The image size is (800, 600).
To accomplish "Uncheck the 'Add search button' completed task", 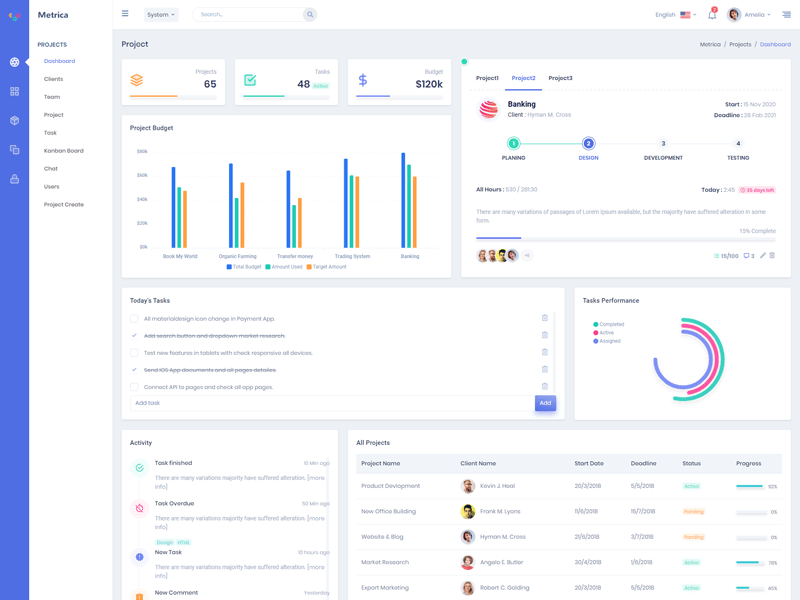I will (134, 335).
